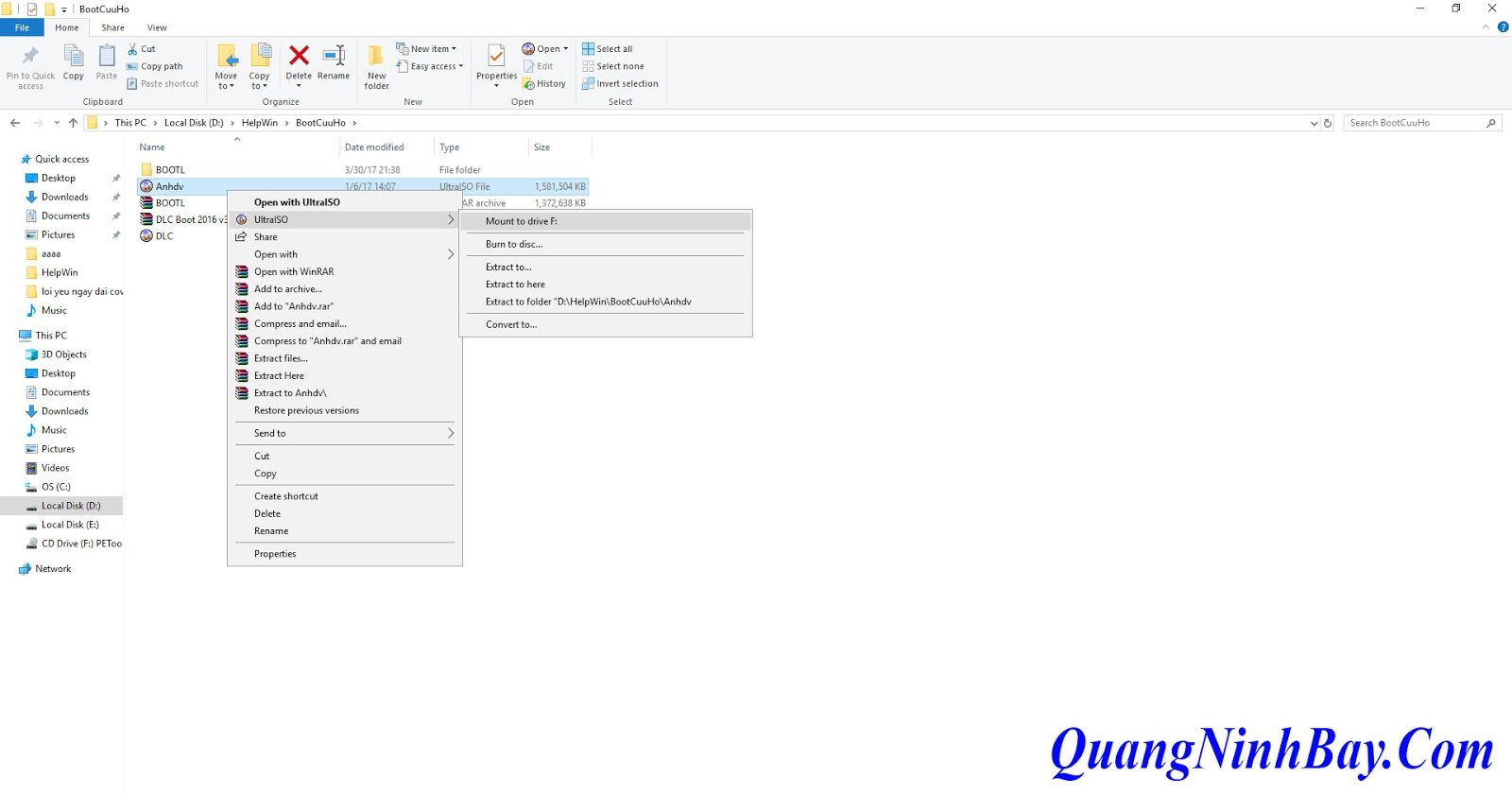
Task: Open Network in the navigation pane
Action: (x=53, y=569)
